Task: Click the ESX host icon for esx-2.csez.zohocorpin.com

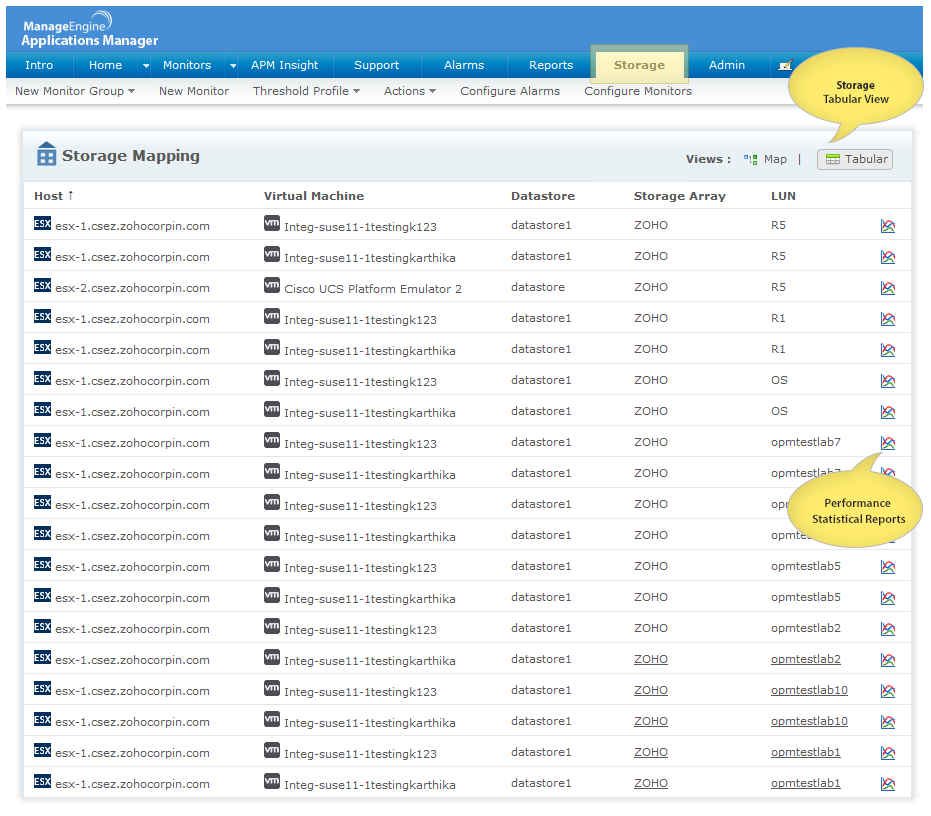Action: click(x=42, y=286)
